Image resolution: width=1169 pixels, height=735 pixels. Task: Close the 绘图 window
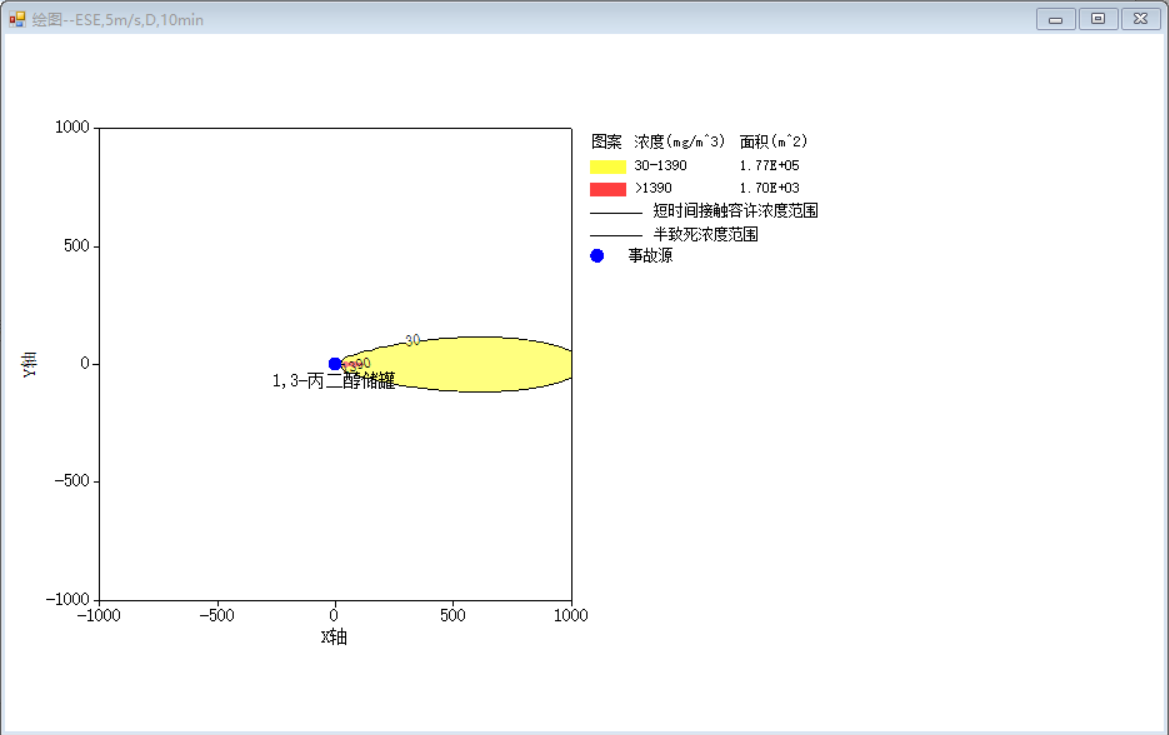point(1140,19)
